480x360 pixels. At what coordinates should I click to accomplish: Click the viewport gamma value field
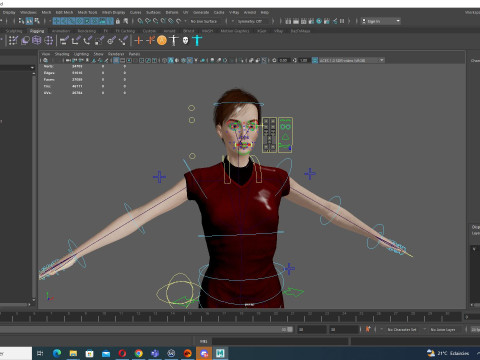[303, 60]
